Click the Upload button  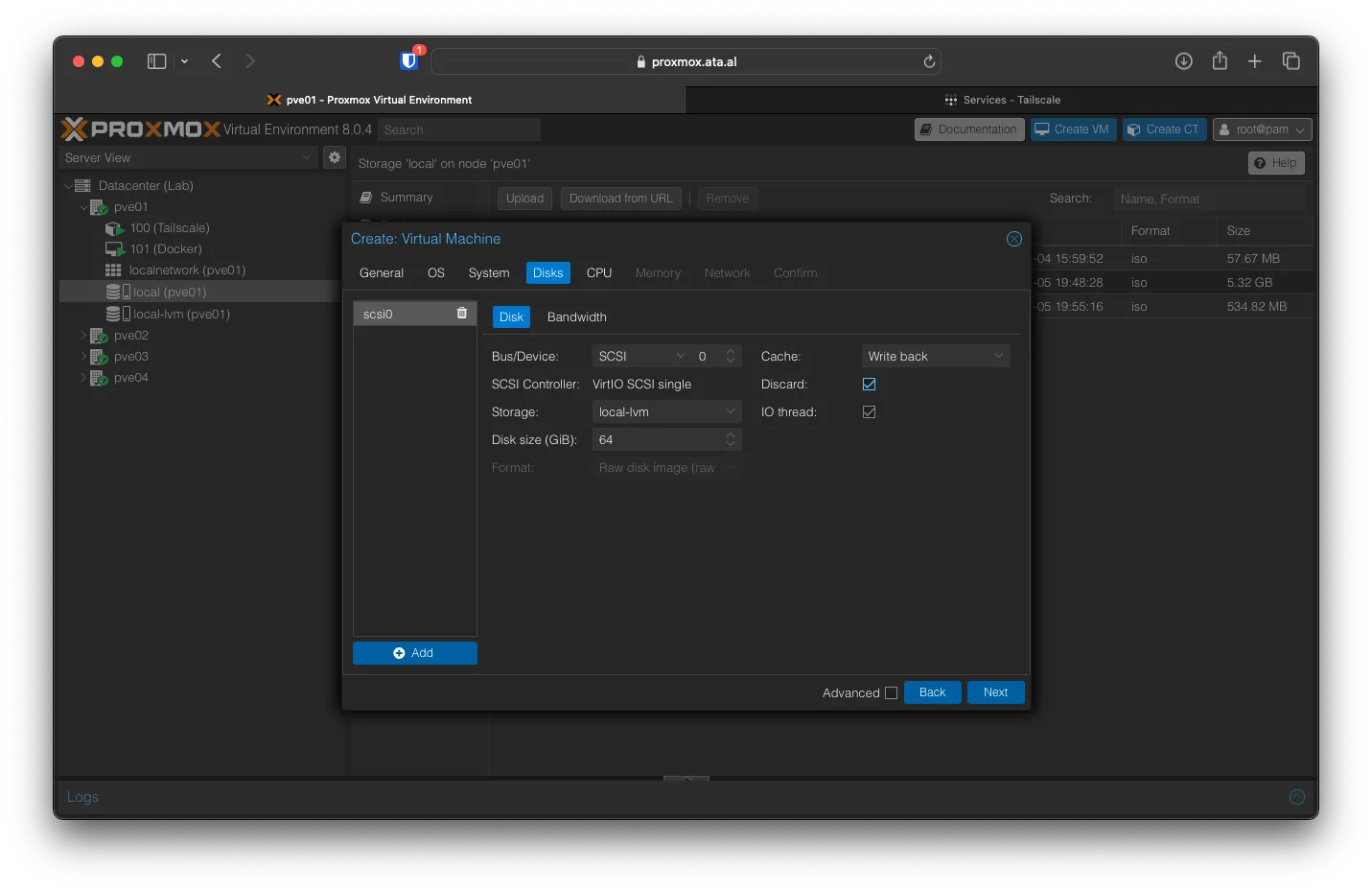coord(524,199)
